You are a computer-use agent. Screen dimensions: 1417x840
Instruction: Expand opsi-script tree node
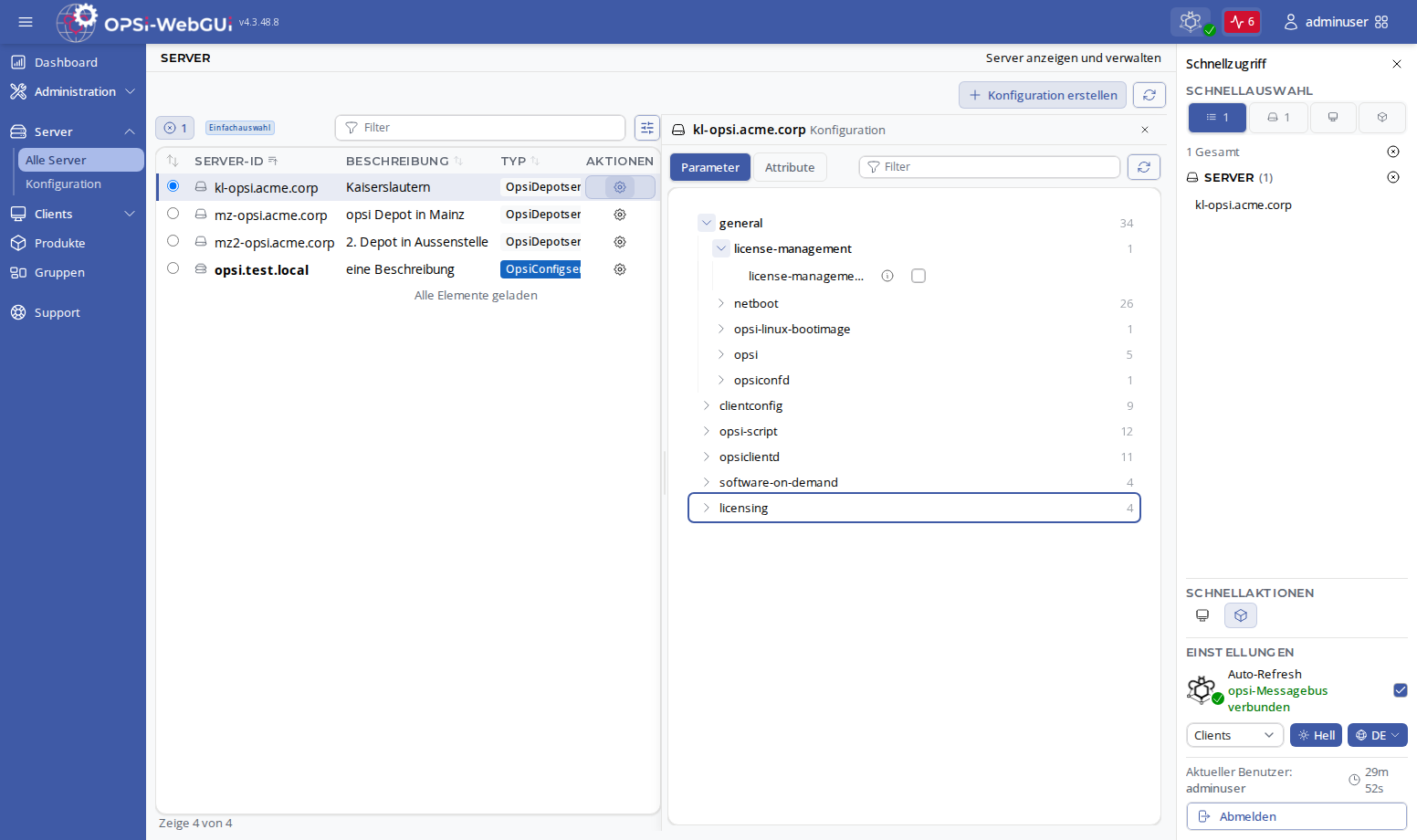coord(707,431)
